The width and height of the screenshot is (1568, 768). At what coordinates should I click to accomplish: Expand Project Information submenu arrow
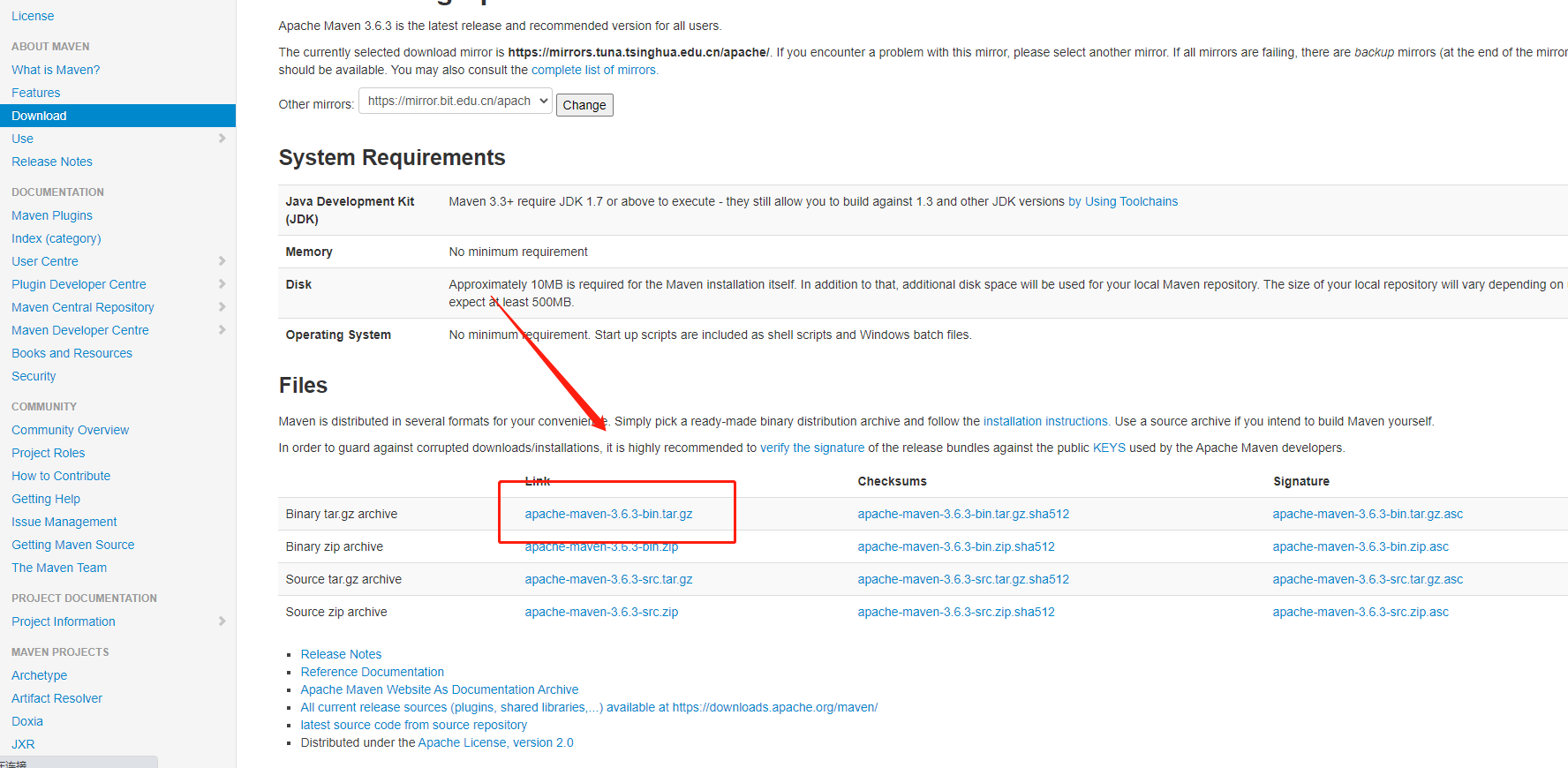[x=222, y=621]
